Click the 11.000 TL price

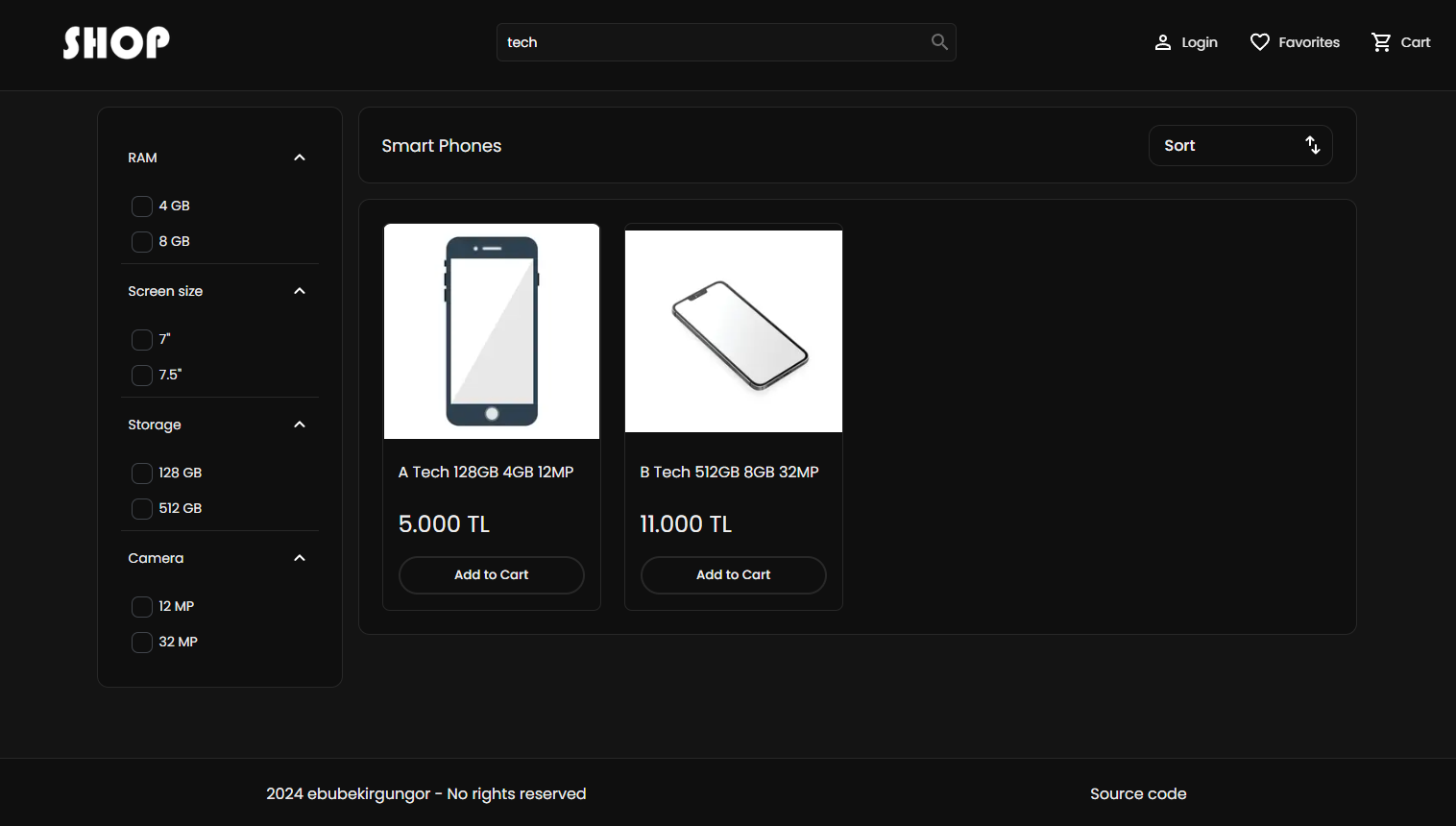686,524
